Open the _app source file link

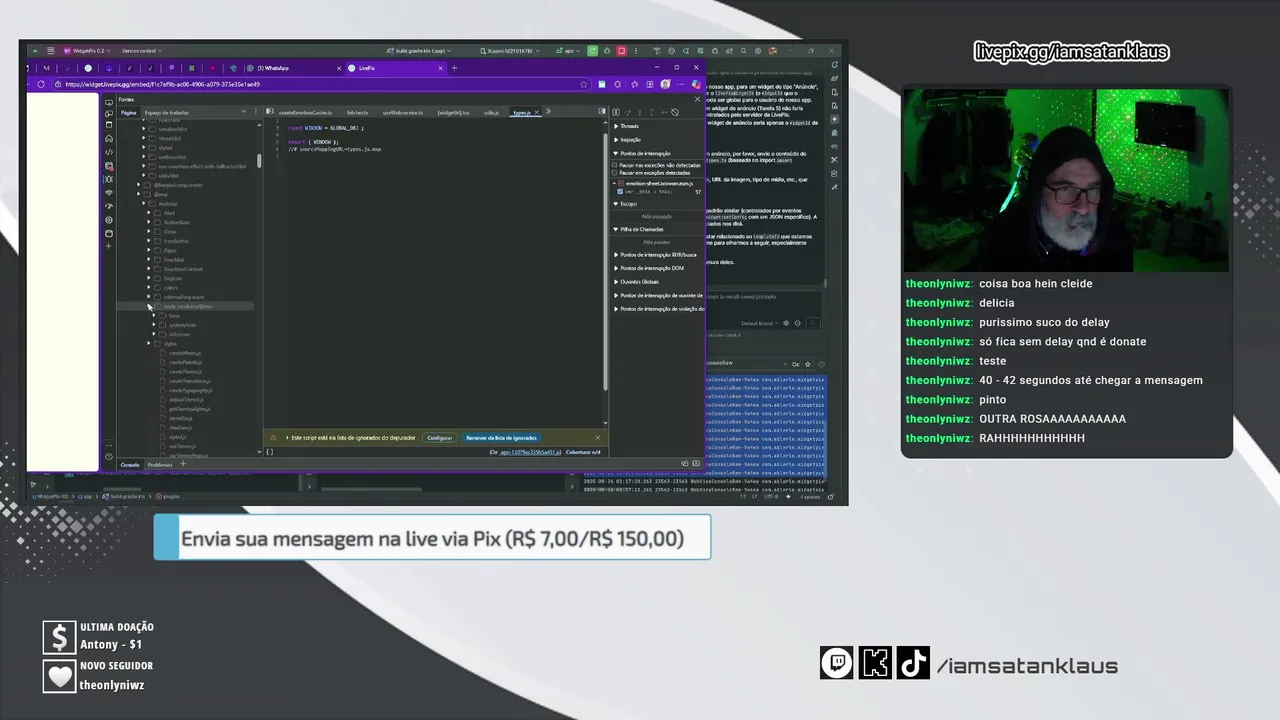[x=530, y=452]
